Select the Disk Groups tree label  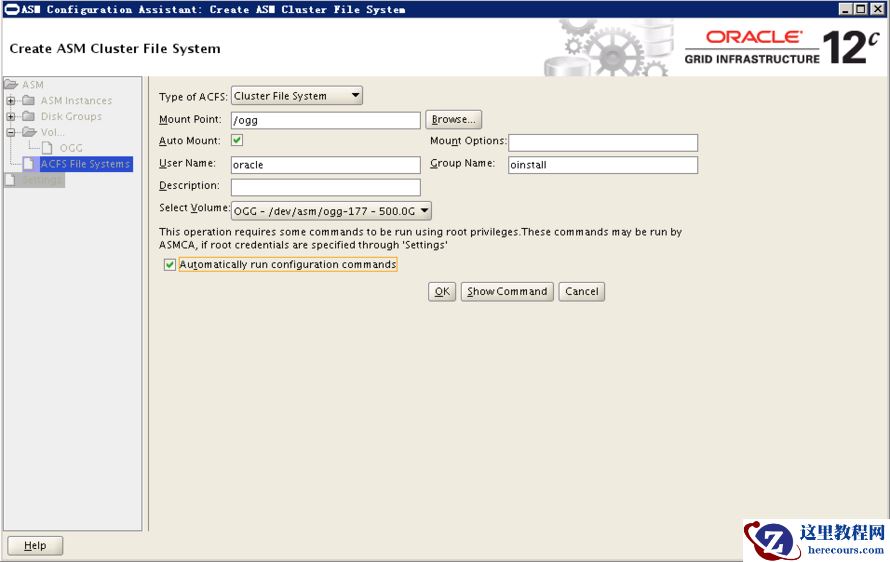tap(71, 116)
